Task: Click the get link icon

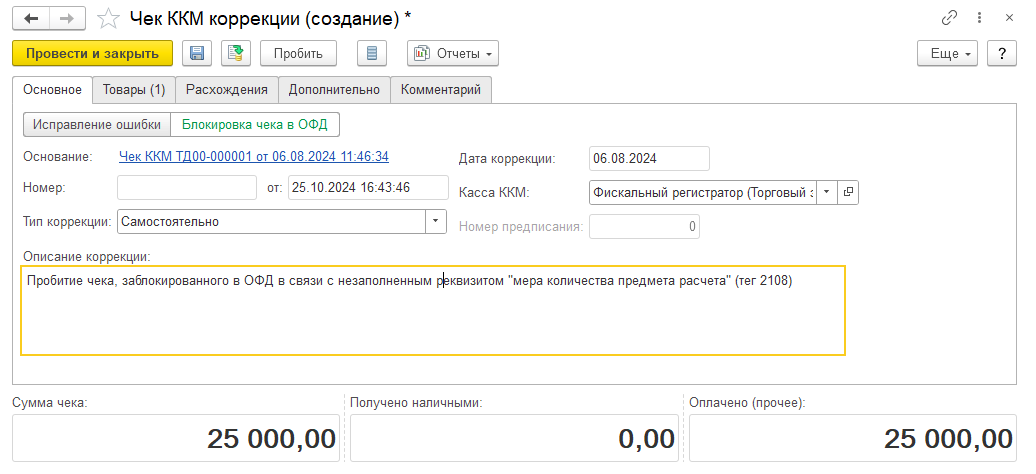Action: tap(948, 19)
